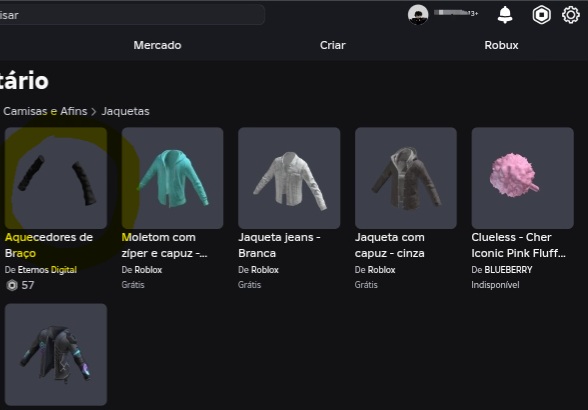Click the Jaqueta jeans - Branca title
The width and height of the screenshot is (588, 410).
[x=279, y=245]
